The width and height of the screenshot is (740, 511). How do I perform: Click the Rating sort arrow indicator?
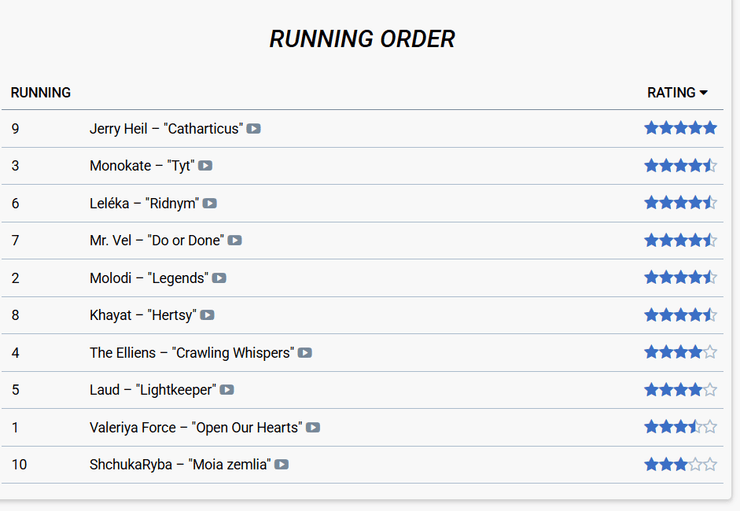pyautogui.click(x=704, y=93)
